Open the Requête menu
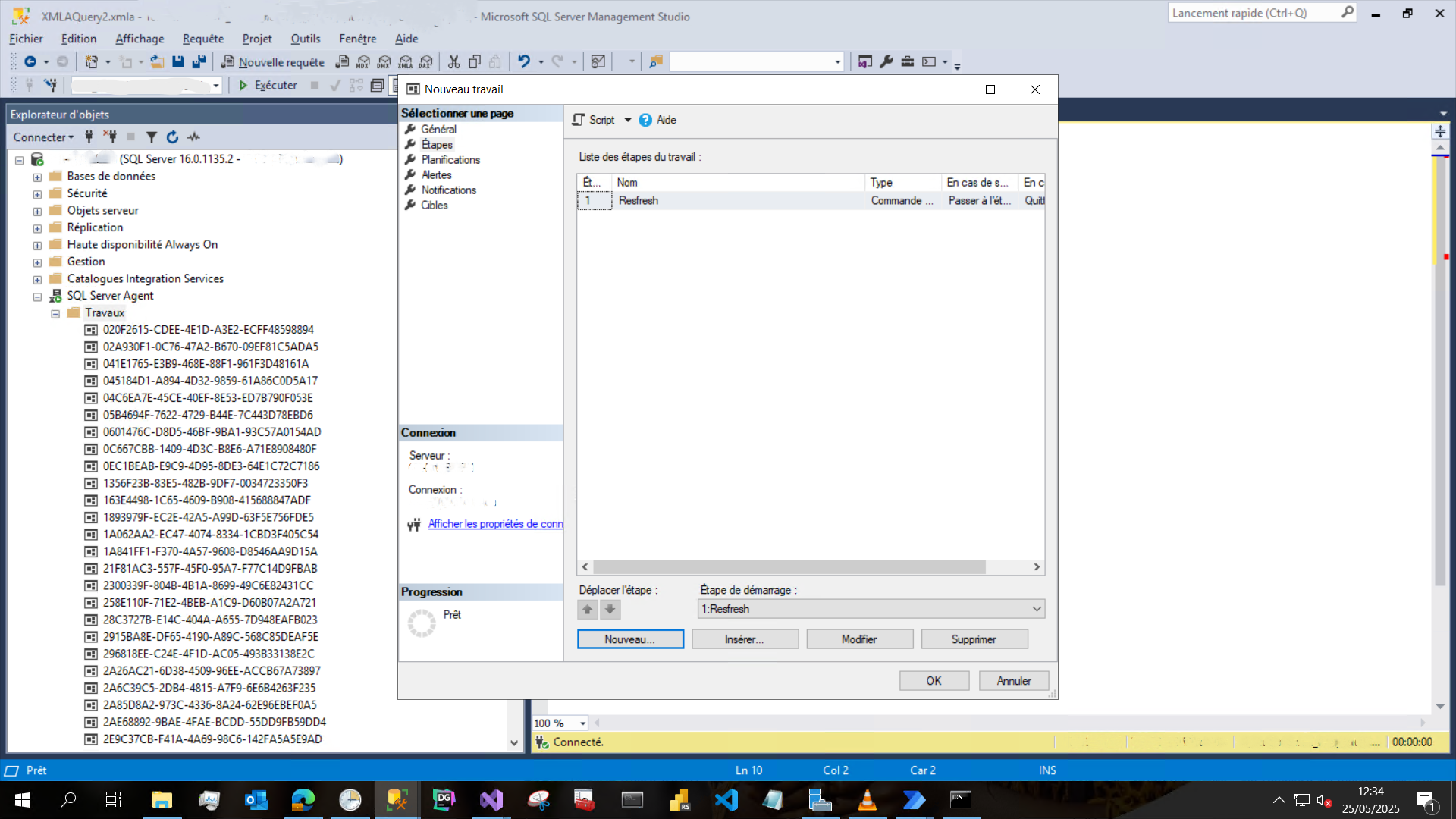 [x=203, y=39]
